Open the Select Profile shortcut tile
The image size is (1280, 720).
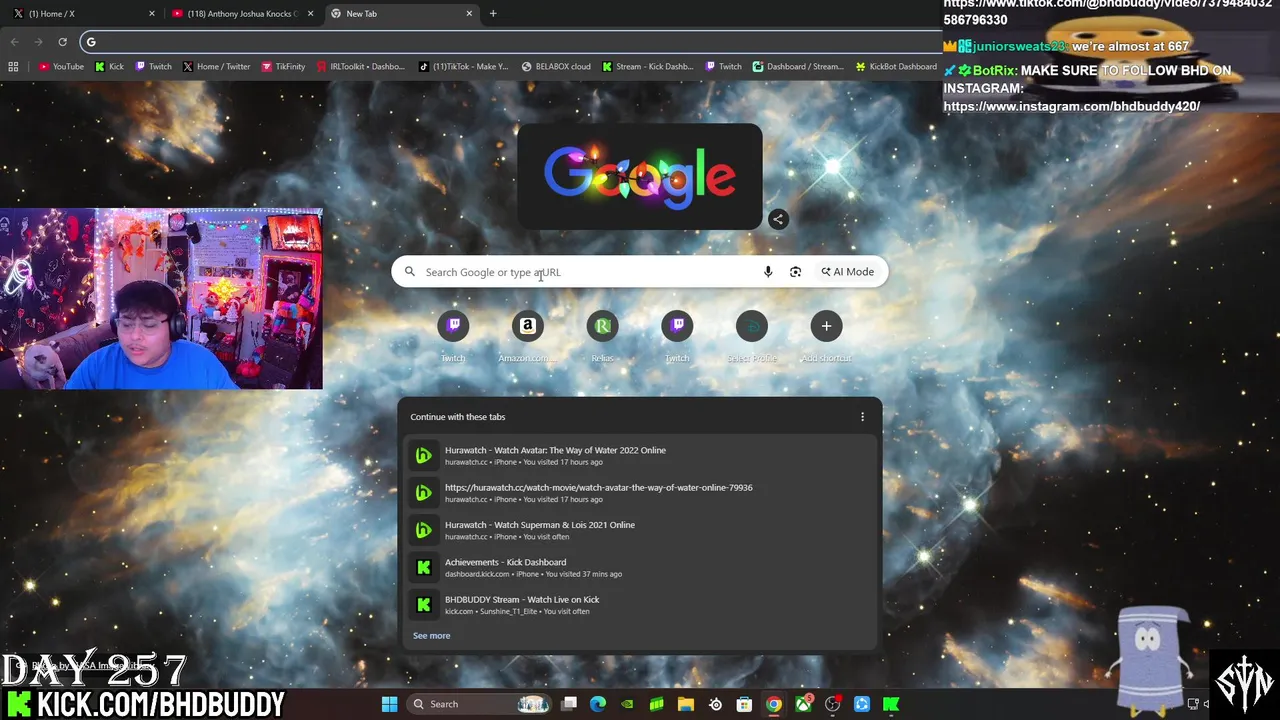click(x=751, y=335)
